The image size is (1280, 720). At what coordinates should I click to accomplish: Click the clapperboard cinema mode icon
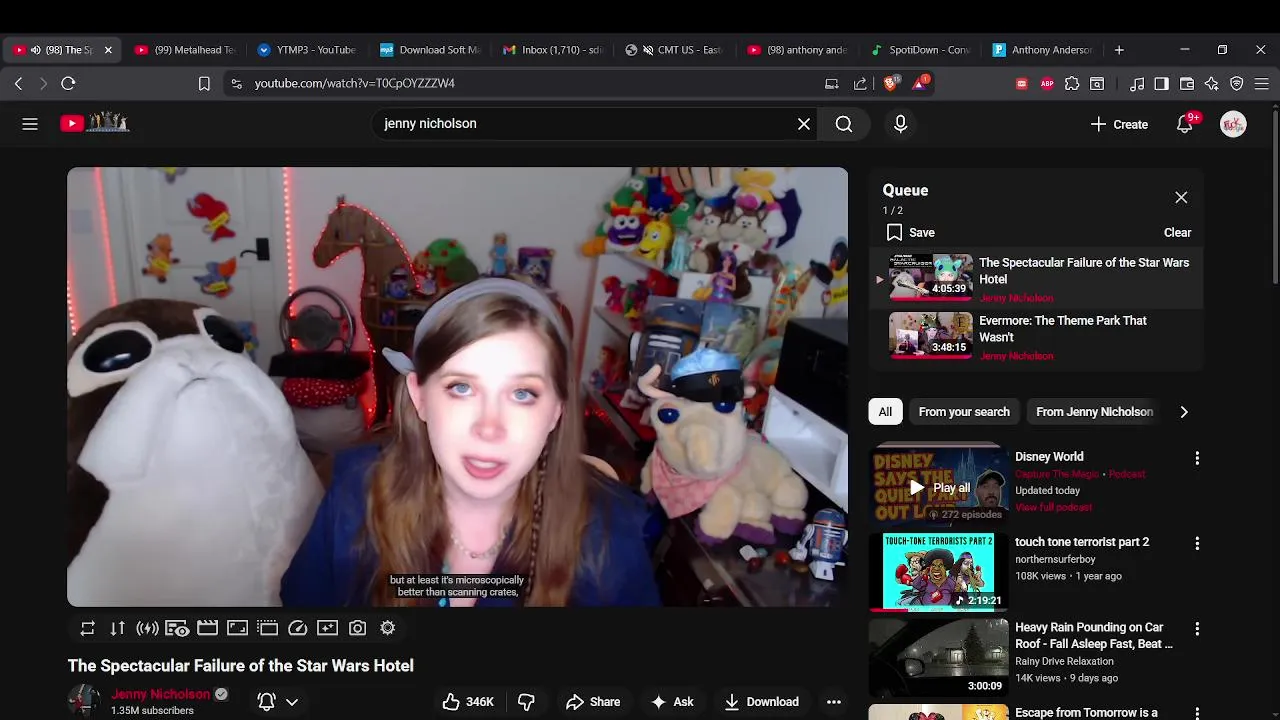coord(207,628)
